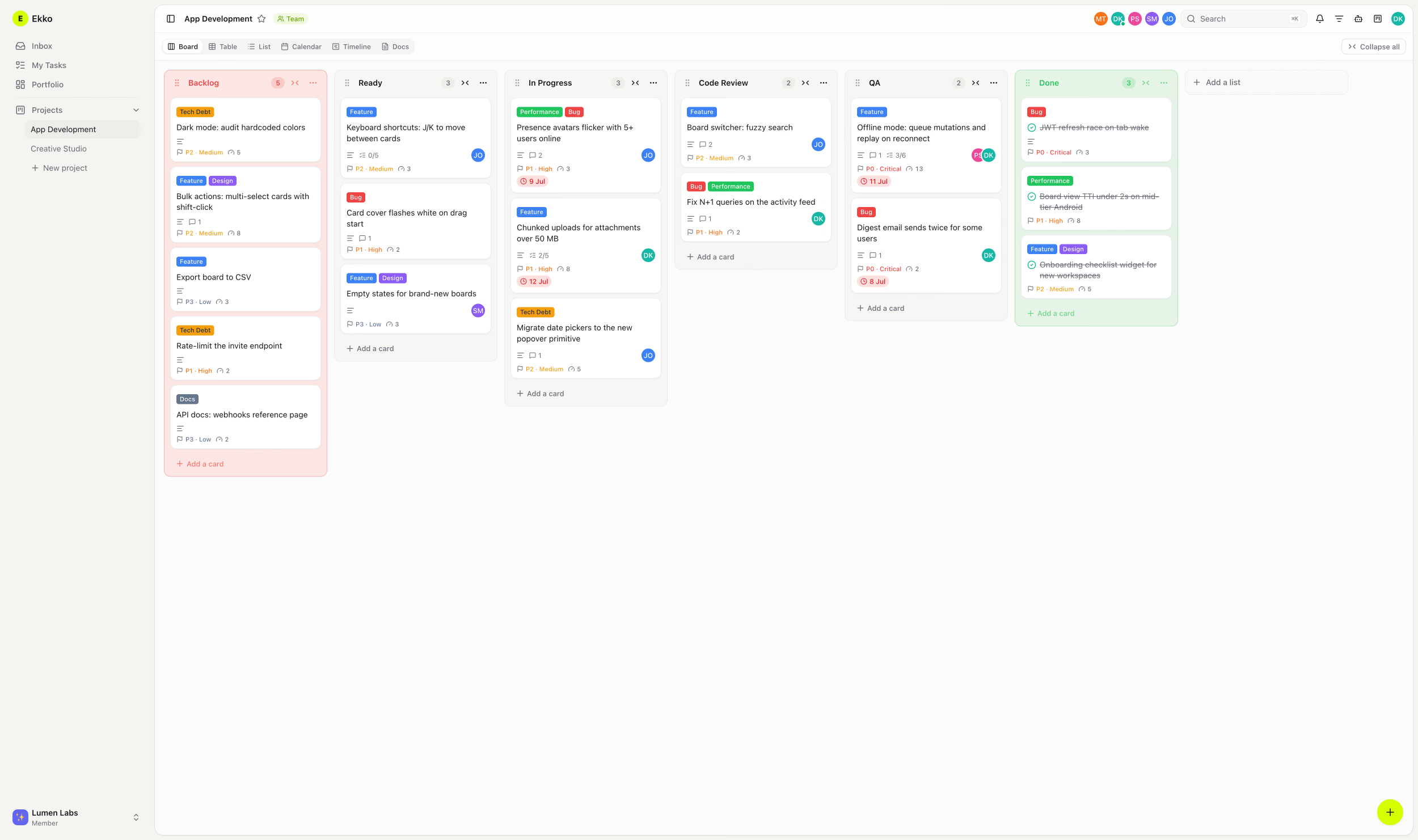Click the yellow floating plus button
This screenshot has height=840, width=1418.
tap(1390, 812)
